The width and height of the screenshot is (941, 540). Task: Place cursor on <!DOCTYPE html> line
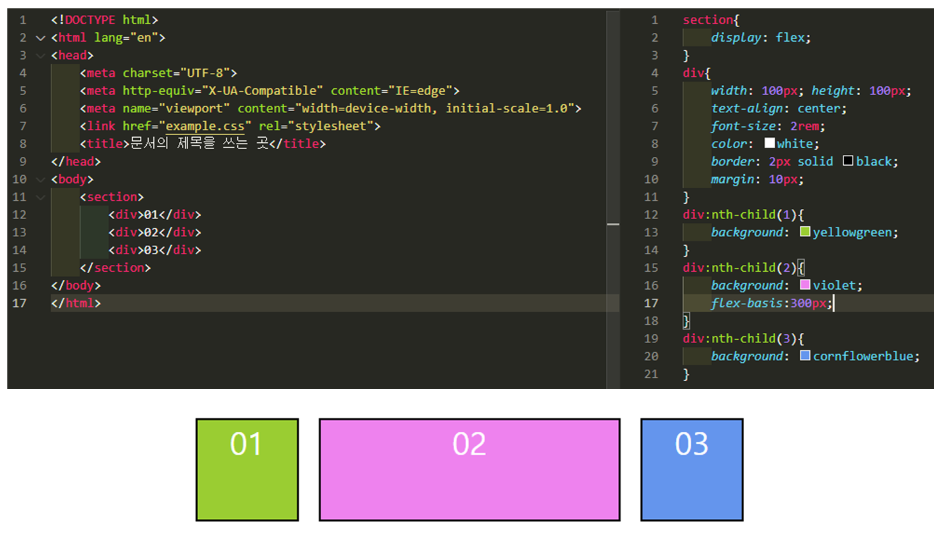tap(104, 20)
